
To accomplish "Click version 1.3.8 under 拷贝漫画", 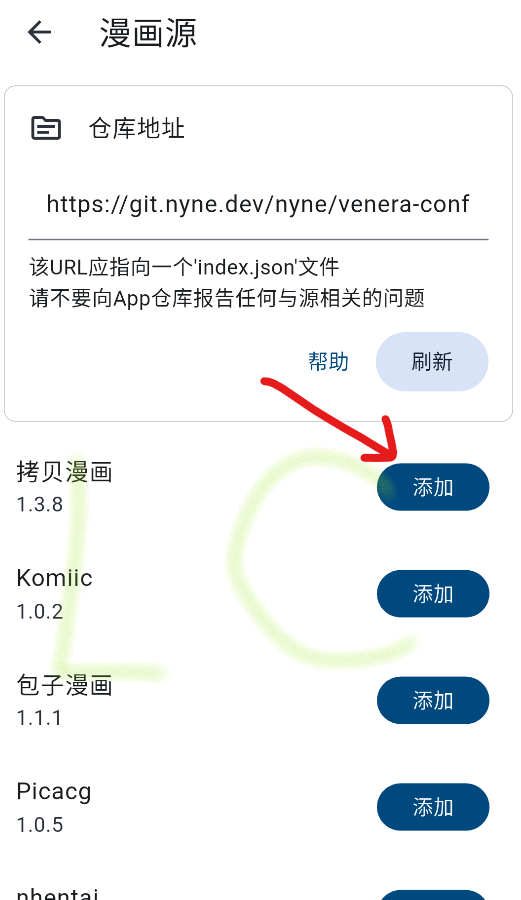I will (40, 505).
